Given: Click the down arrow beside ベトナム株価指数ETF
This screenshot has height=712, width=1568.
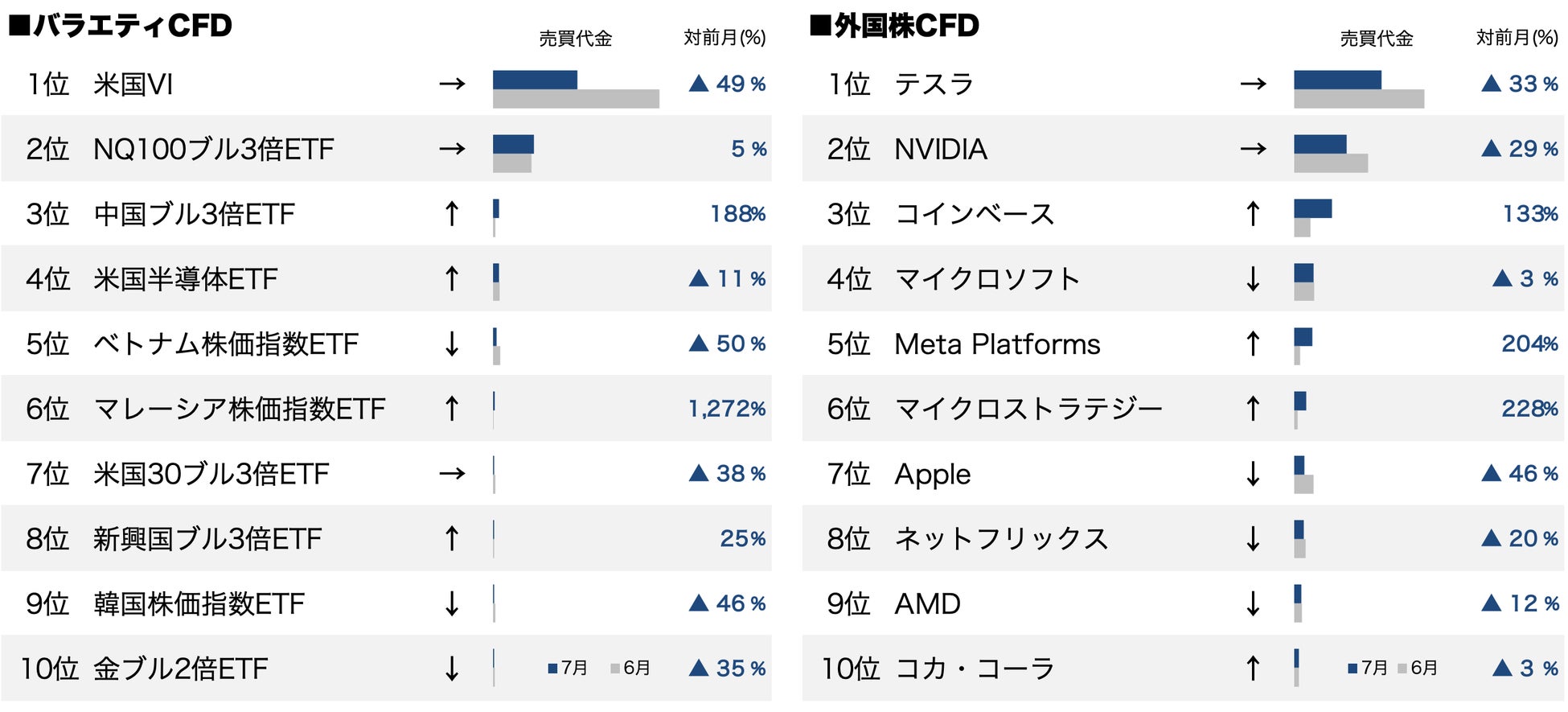Looking at the screenshot, I should 452,344.
